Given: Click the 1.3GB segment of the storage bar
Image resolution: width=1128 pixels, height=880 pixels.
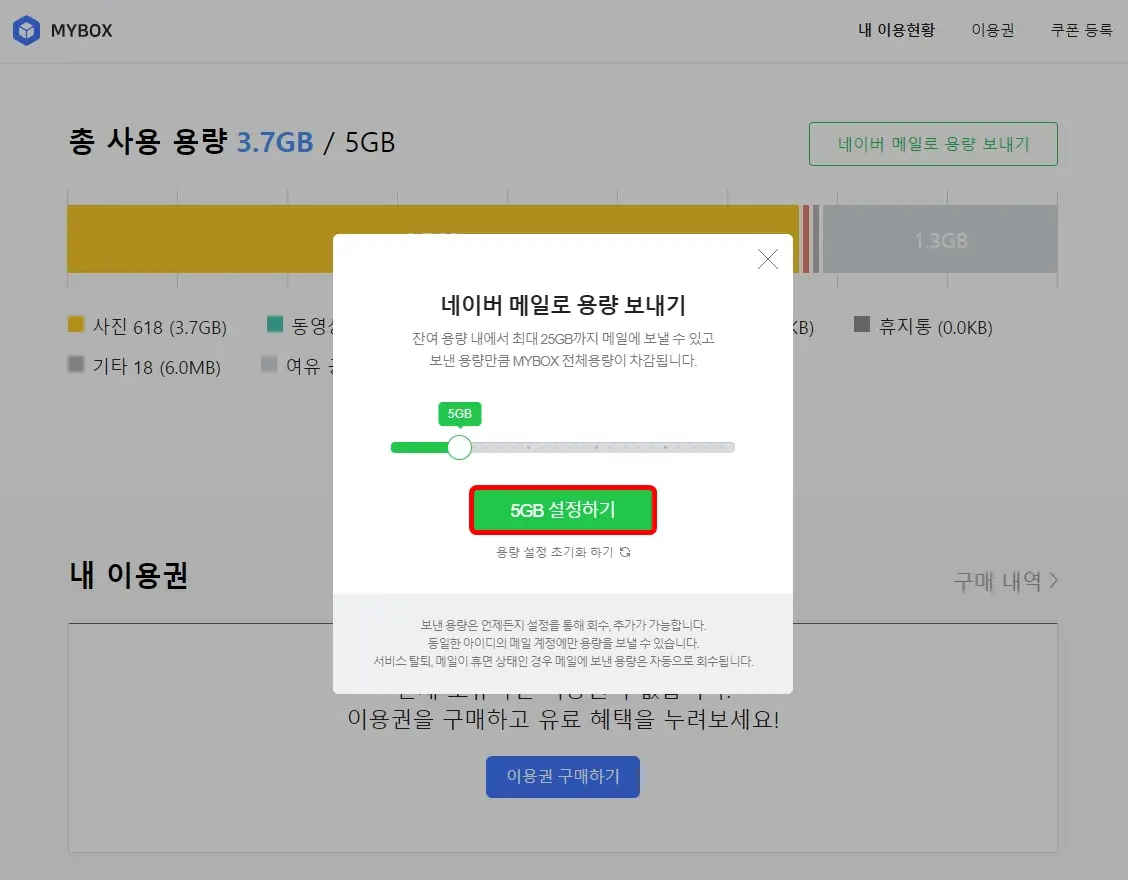Looking at the screenshot, I should pos(940,238).
